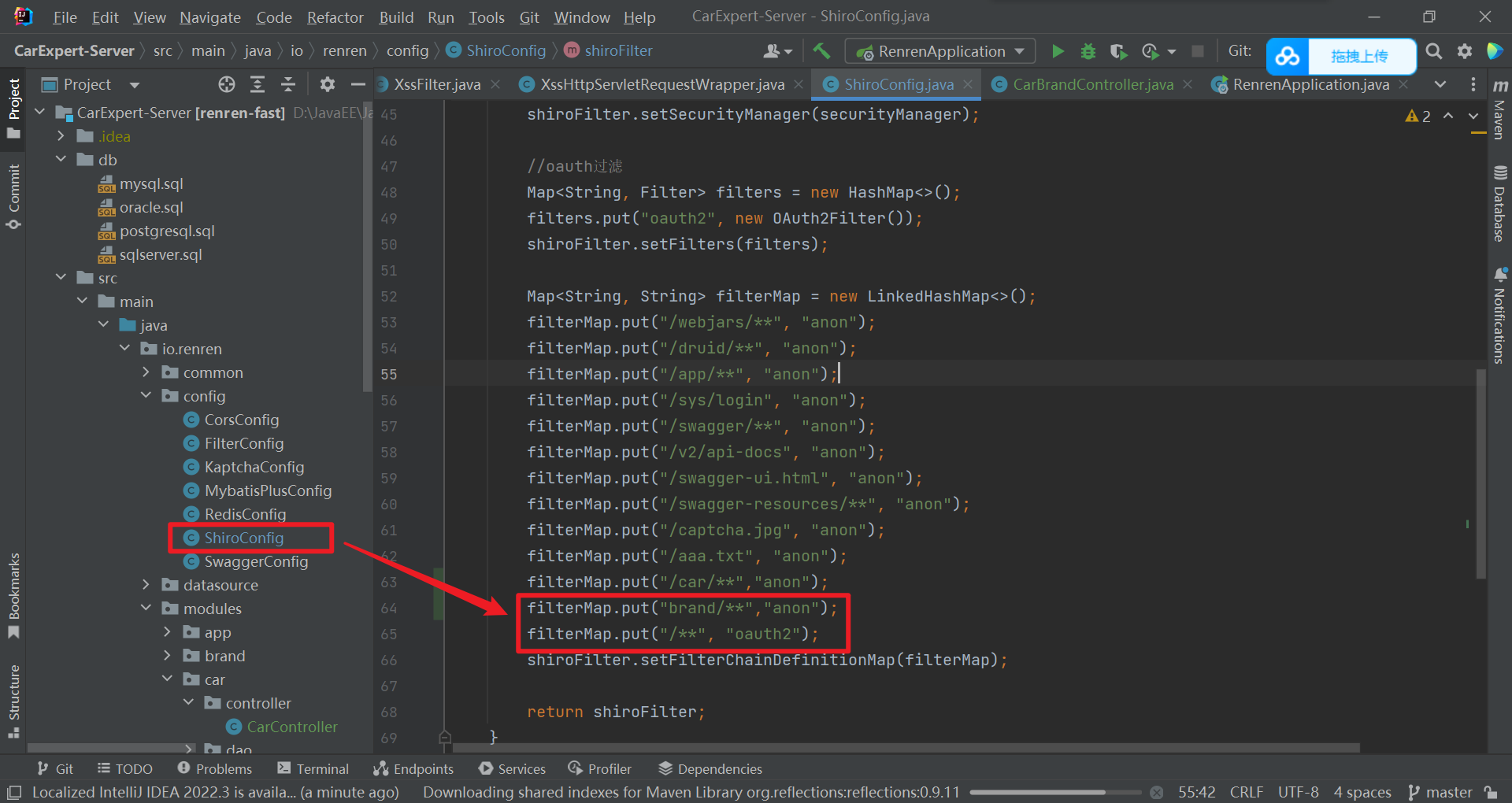
Task: Stop the running process button
Action: pos(1197,51)
